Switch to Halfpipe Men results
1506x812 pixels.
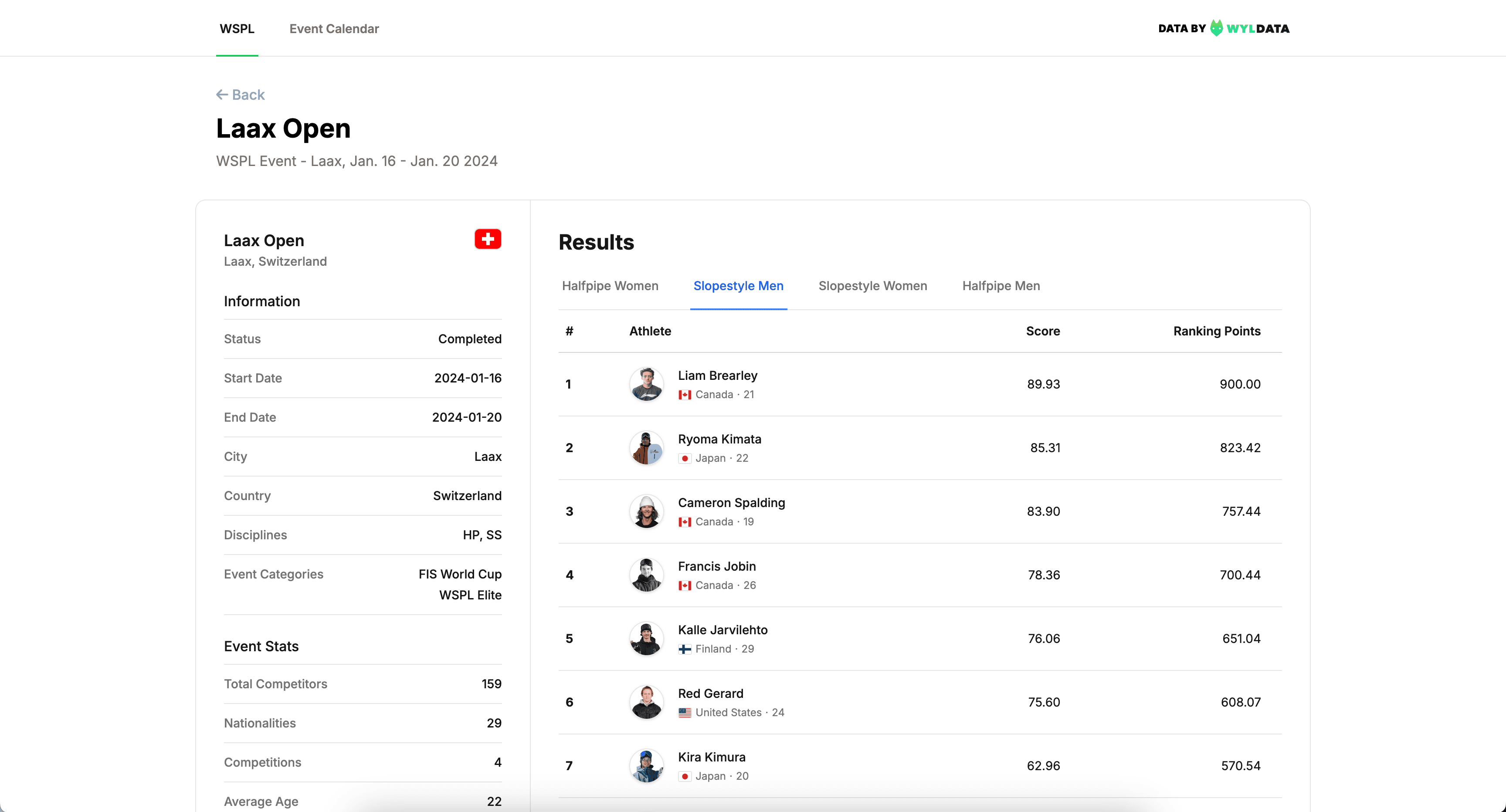[x=1001, y=286]
